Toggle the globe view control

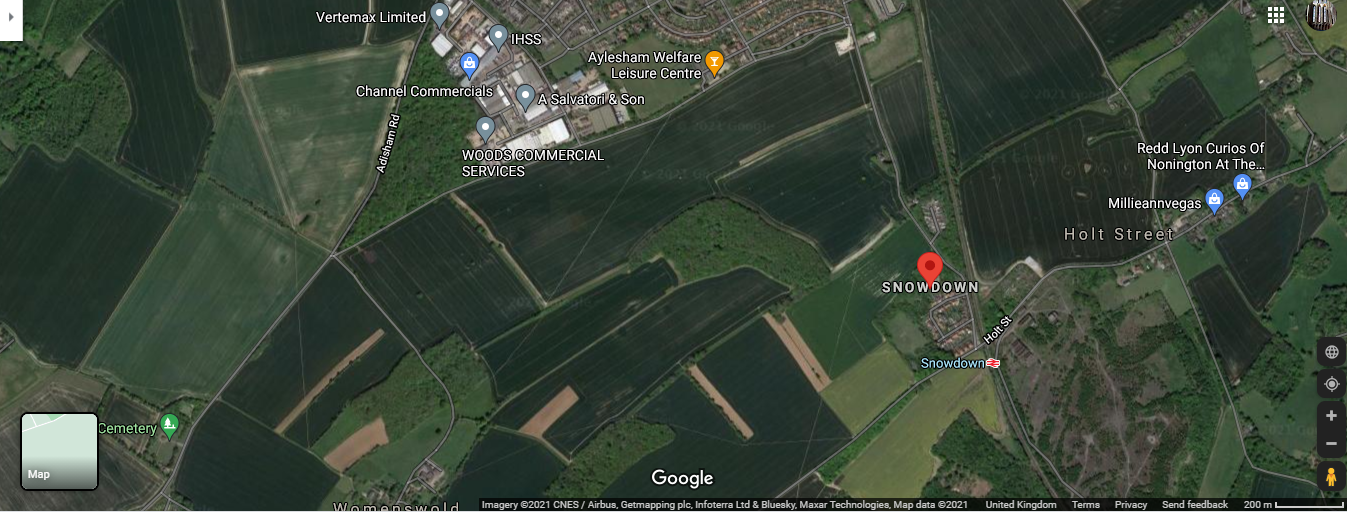tap(1331, 352)
